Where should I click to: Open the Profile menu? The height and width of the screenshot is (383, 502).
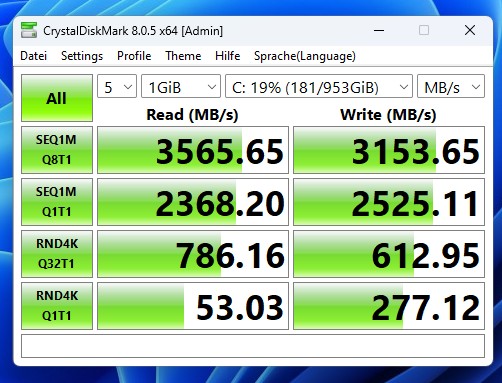pyautogui.click(x=134, y=56)
